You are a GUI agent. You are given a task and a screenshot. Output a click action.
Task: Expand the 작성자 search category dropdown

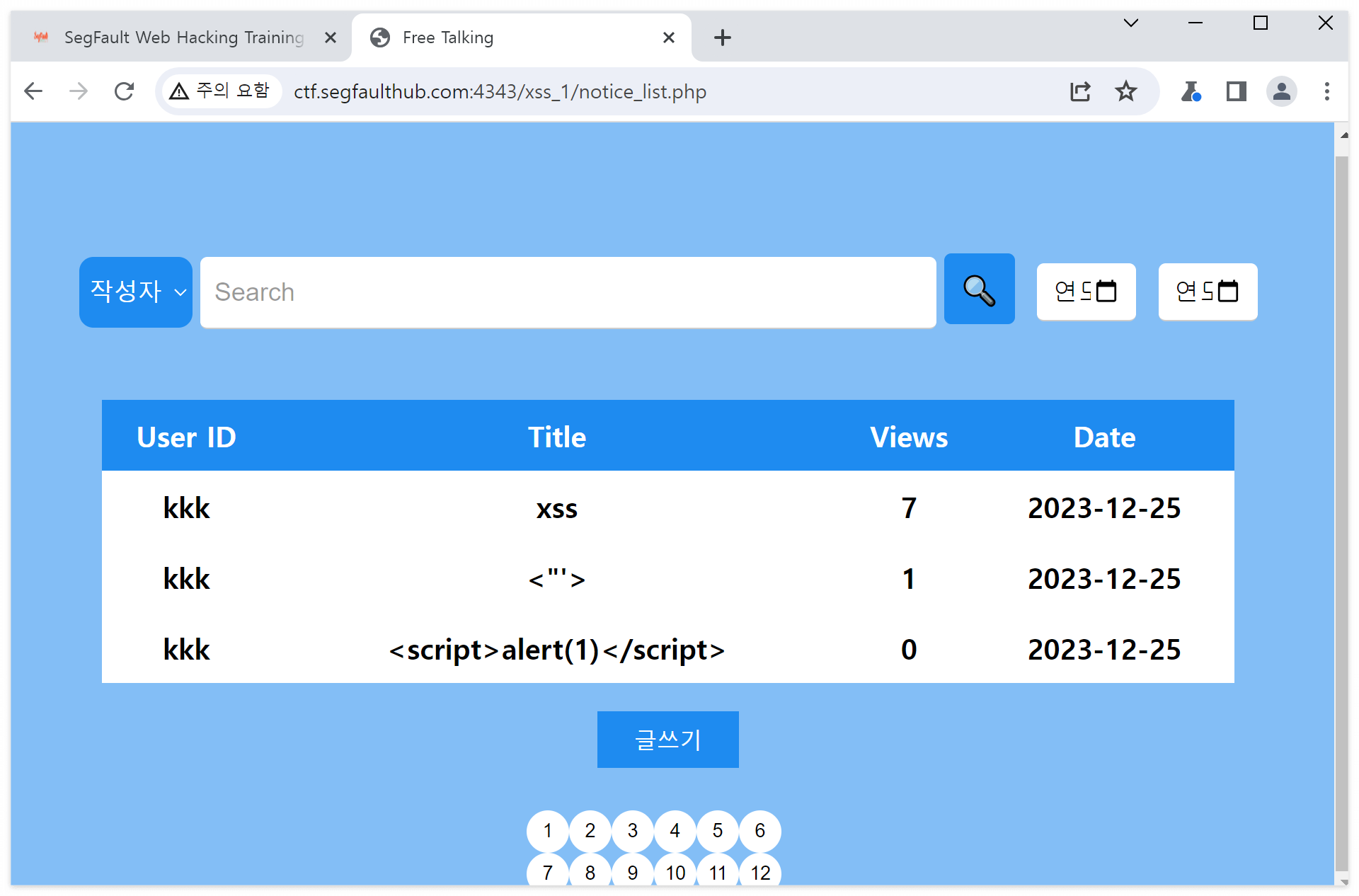(x=136, y=292)
